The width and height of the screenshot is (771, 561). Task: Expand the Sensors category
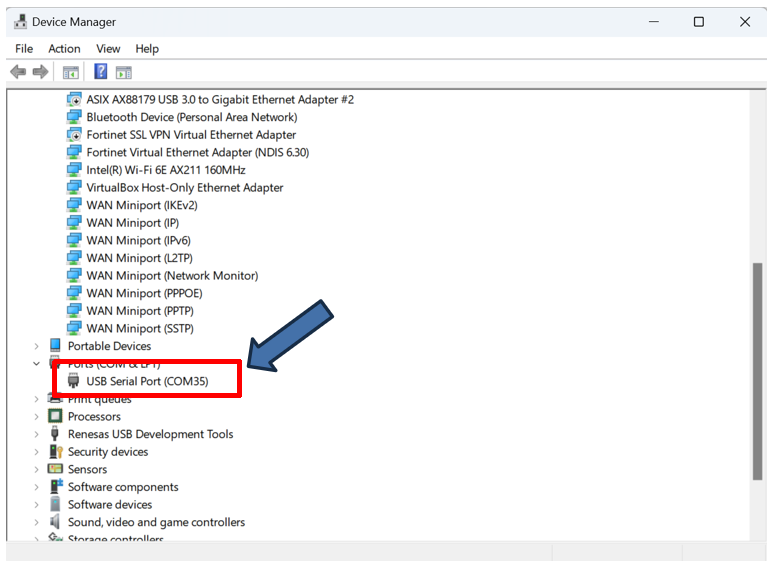click(37, 470)
